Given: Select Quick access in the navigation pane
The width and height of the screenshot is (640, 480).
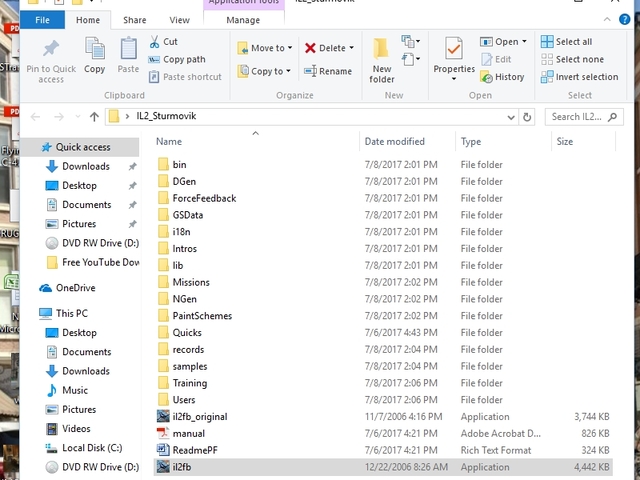Looking at the screenshot, I should [x=80, y=147].
